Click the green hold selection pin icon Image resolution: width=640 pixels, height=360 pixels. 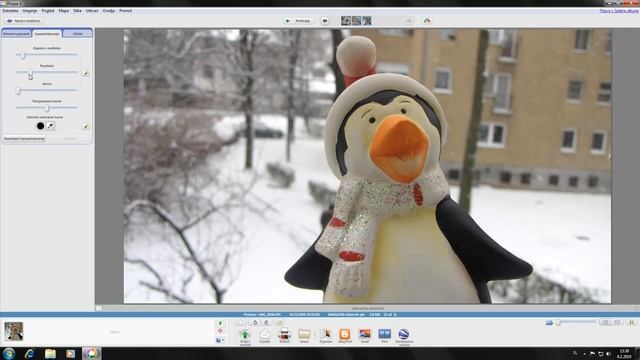[x=220, y=323]
